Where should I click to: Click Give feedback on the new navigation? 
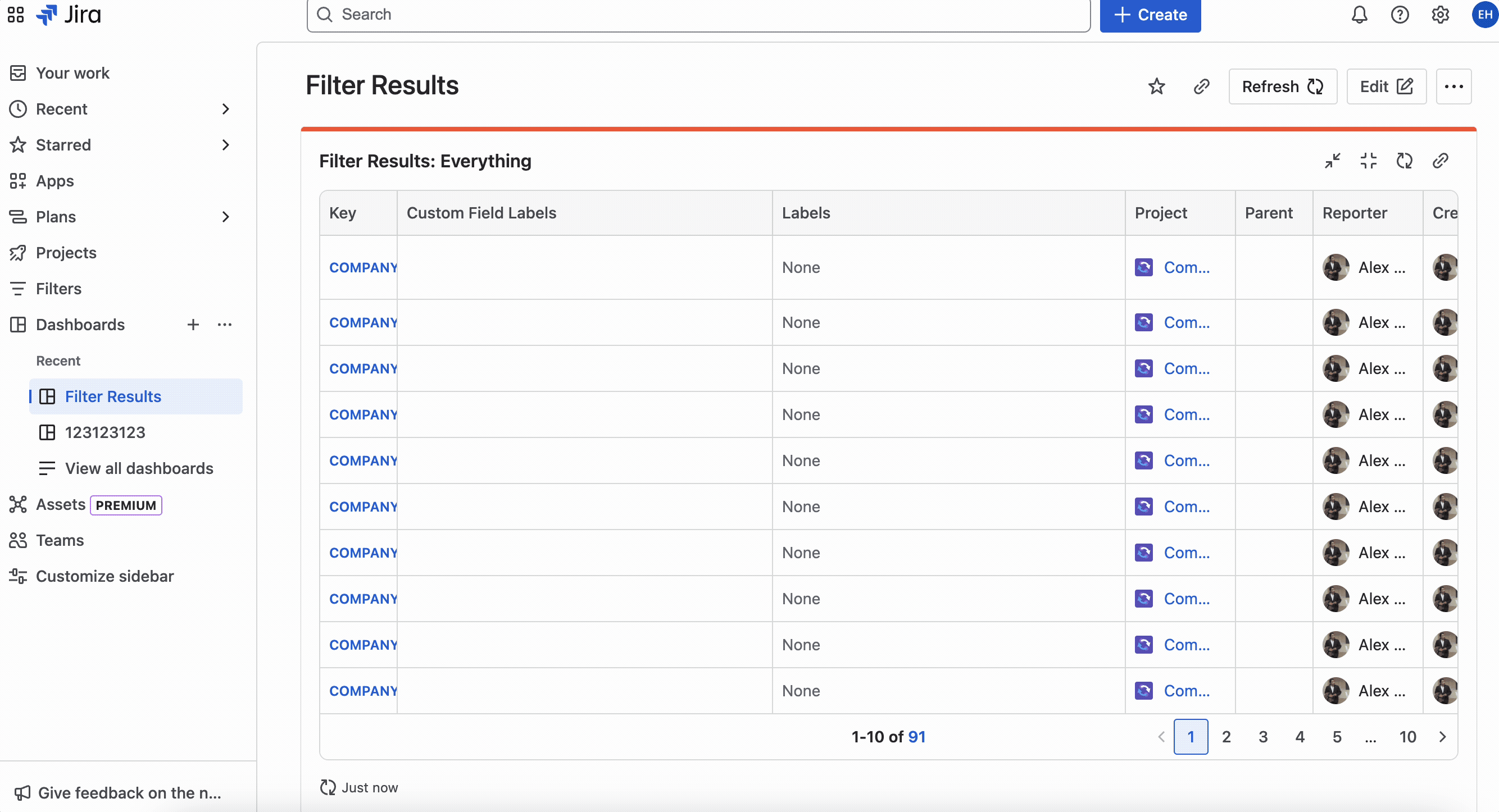(x=118, y=793)
